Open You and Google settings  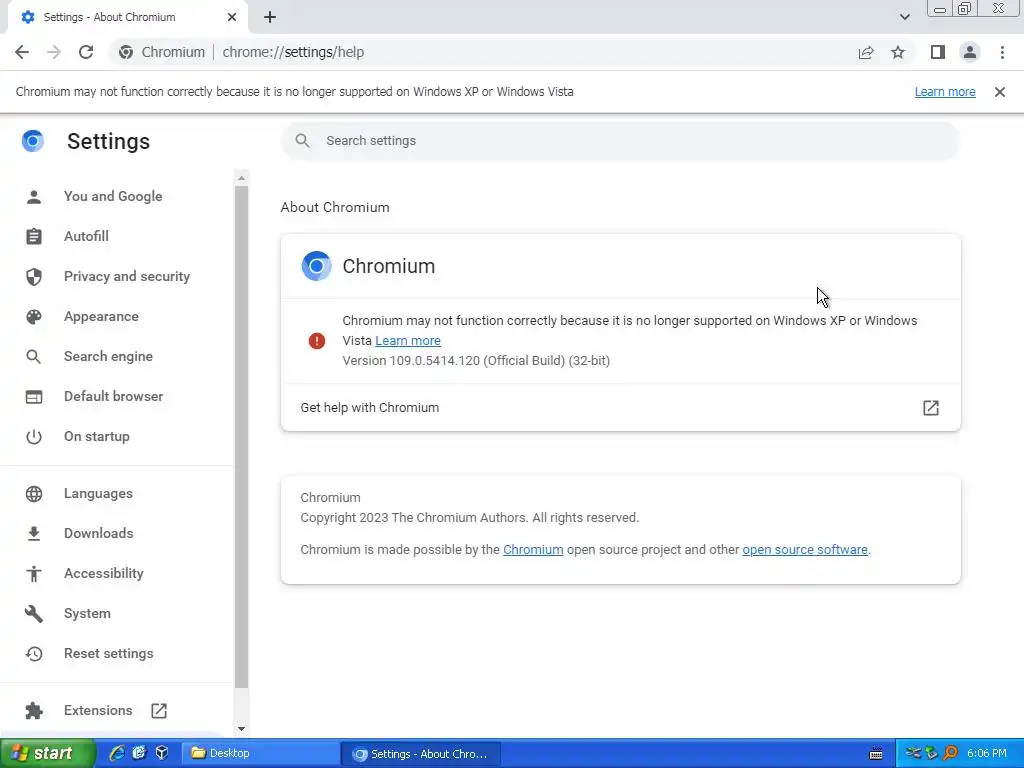[x=113, y=196]
